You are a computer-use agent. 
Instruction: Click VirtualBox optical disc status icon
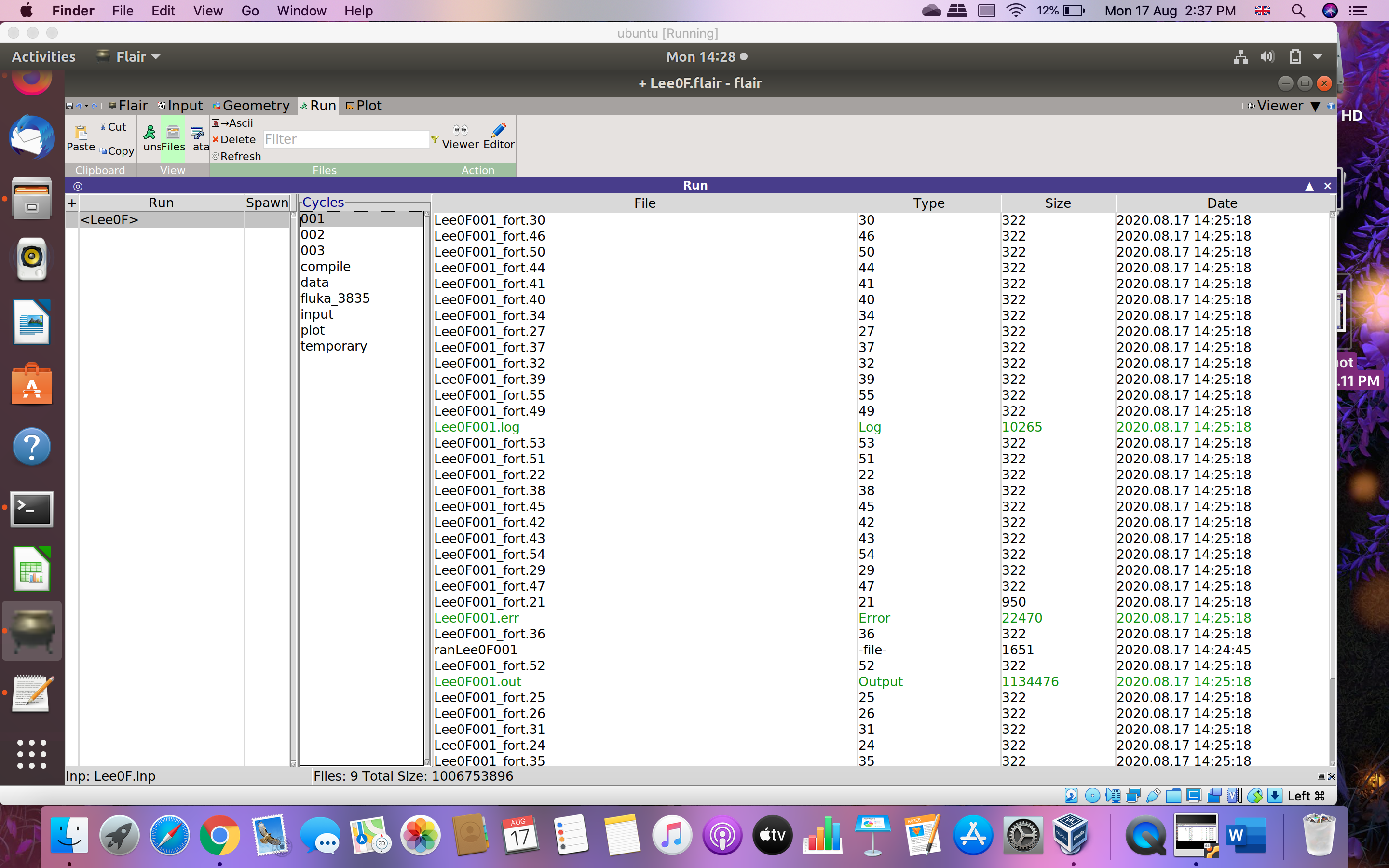pos(1092,796)
